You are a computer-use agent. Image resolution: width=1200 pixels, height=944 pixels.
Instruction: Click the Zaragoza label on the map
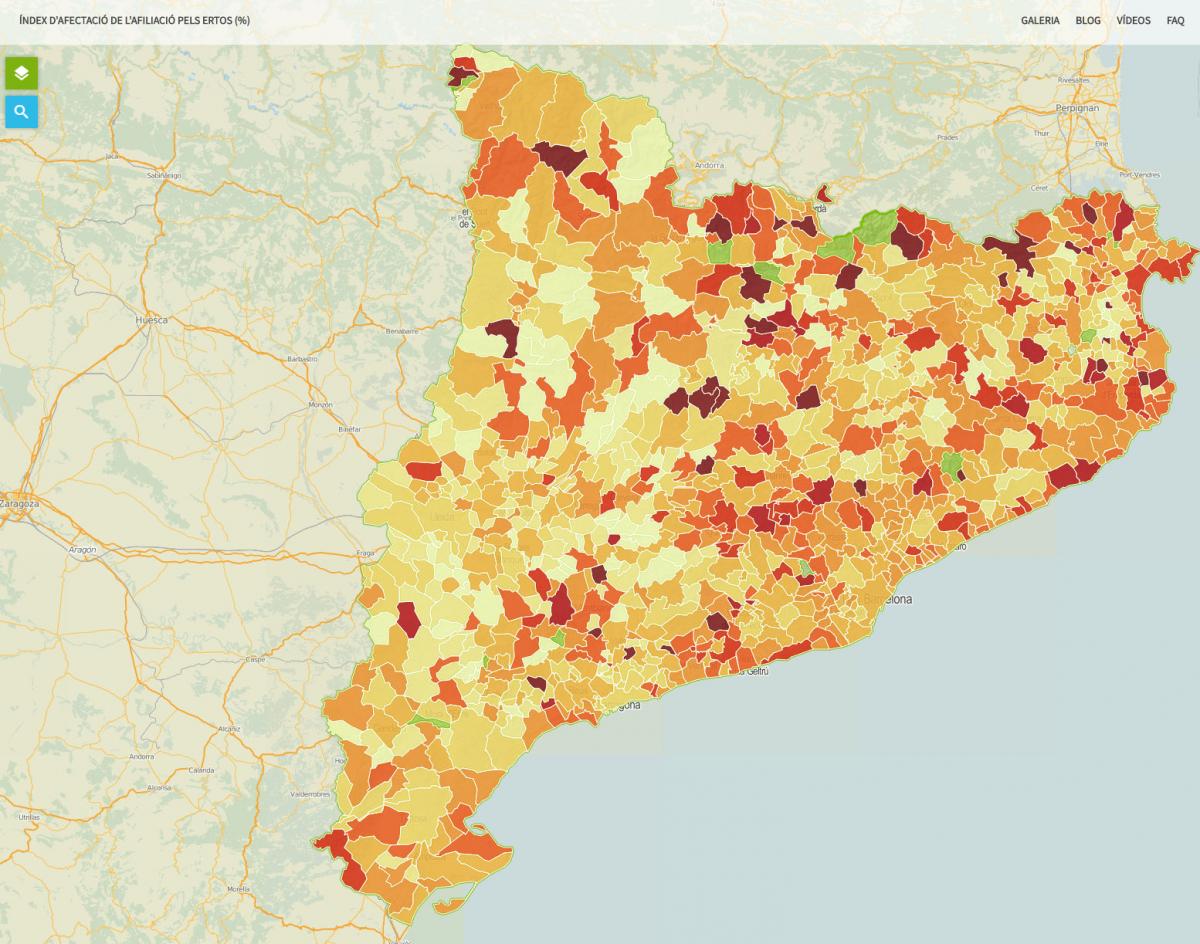click(x=20, y=504)
